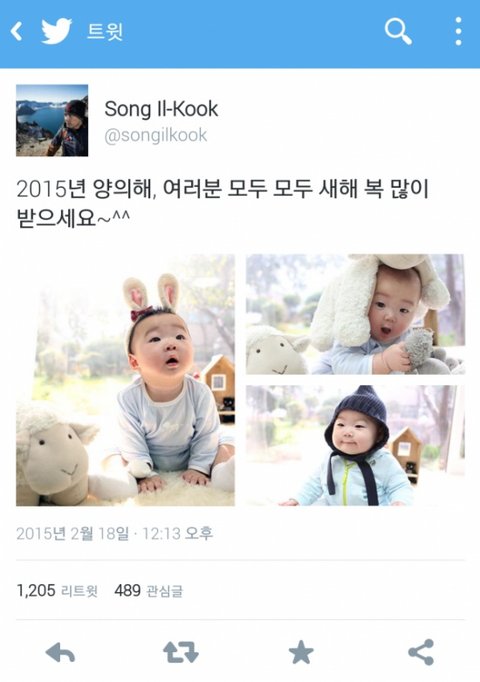Open the baby with bunny ears photo

click(x=126, y=380)
